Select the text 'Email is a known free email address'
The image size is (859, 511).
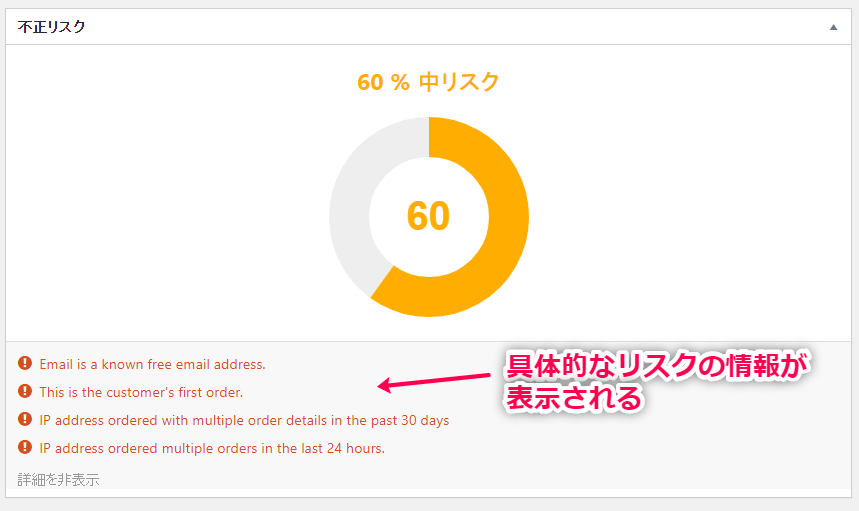pos(152,364)
